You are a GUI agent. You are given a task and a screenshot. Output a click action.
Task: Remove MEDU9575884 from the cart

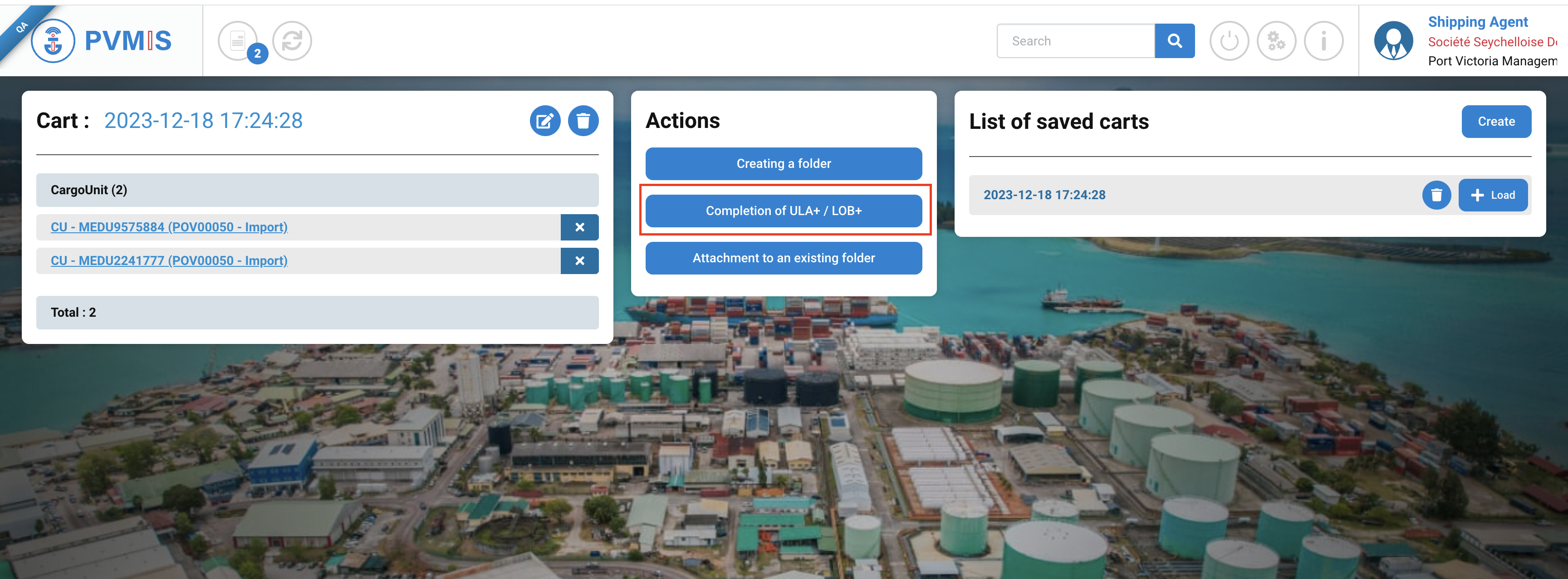click(579, 227)
